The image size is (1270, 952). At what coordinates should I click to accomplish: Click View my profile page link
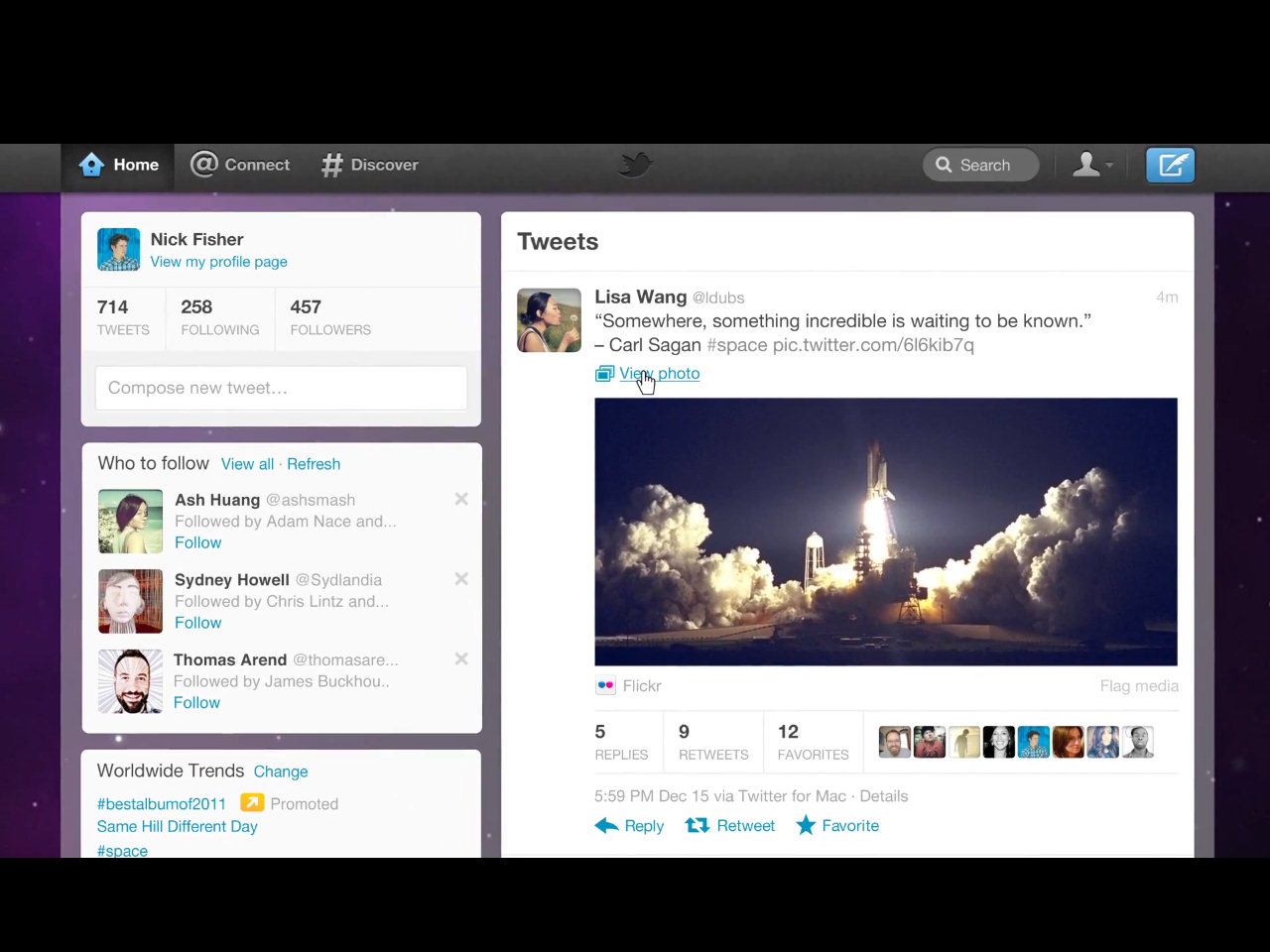point(218,262)
